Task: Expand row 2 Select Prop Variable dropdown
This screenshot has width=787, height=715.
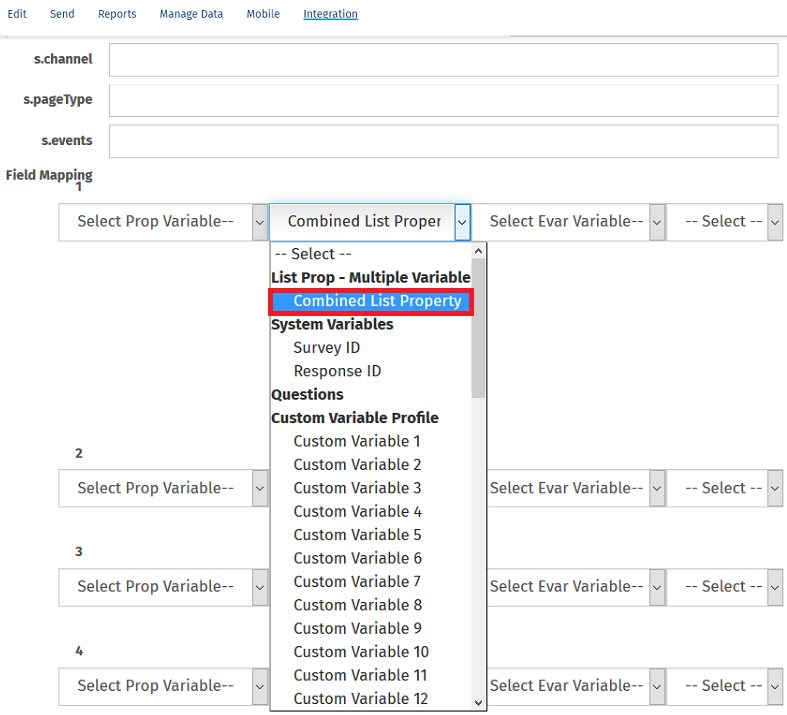Action: tap(163, 488)
